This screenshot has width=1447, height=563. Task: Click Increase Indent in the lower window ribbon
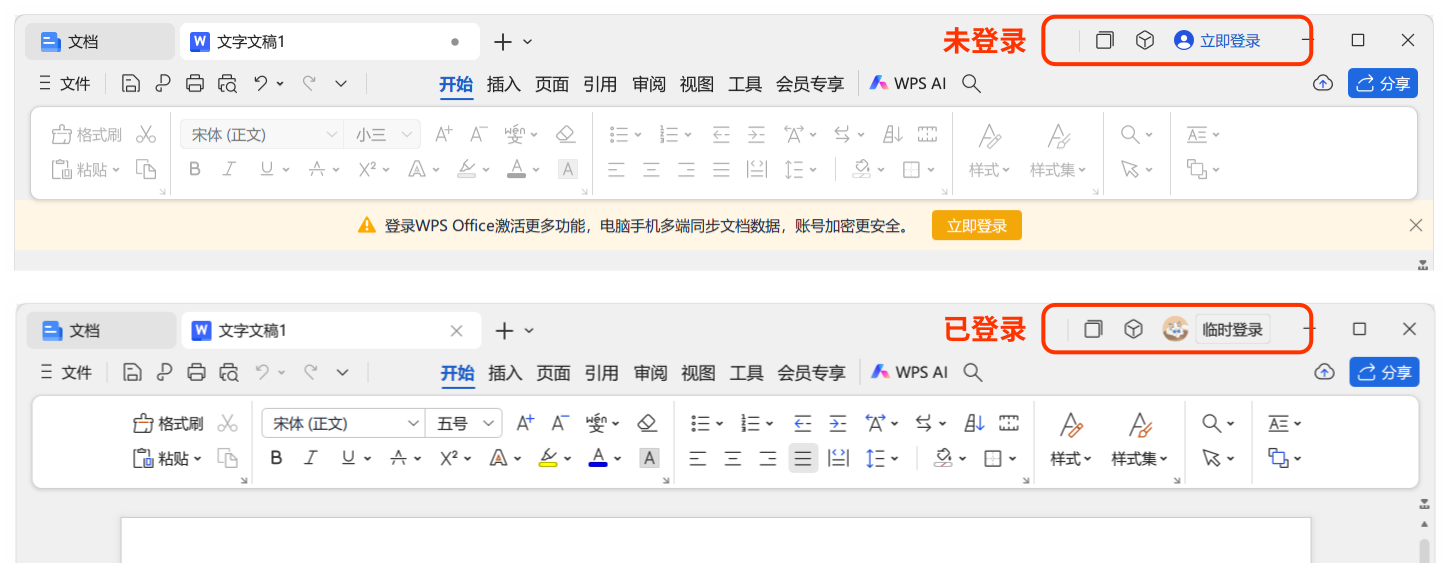coord(838,423)
